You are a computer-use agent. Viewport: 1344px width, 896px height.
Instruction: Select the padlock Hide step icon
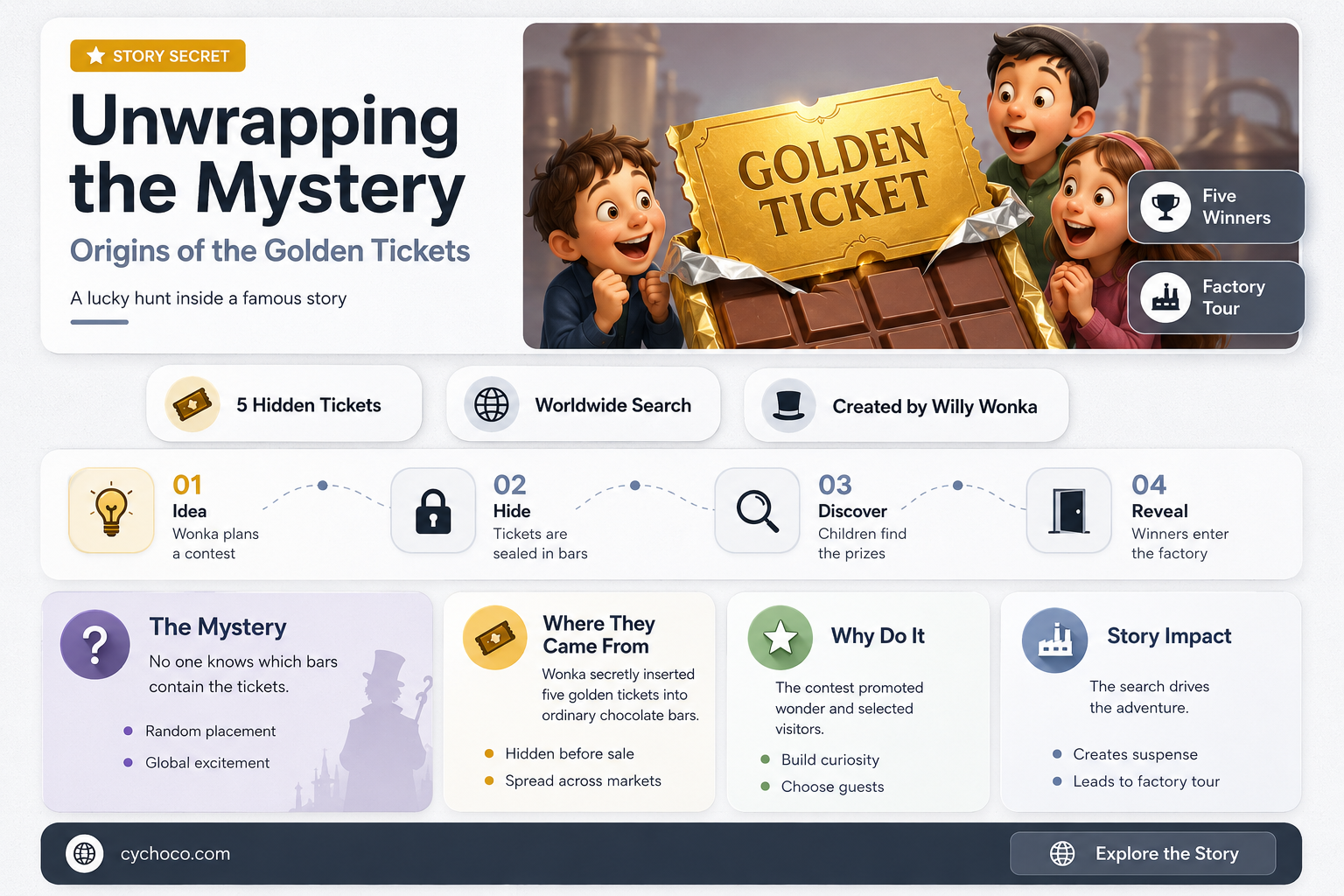click(433, 510)
